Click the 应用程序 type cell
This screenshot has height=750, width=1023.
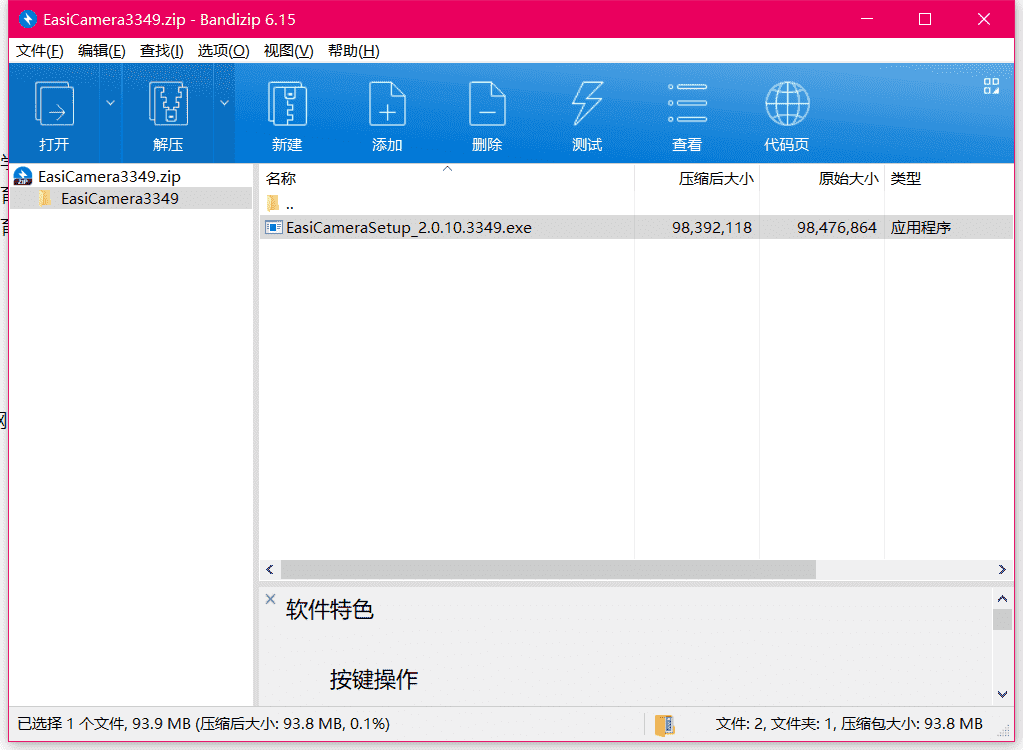point(921,228)
